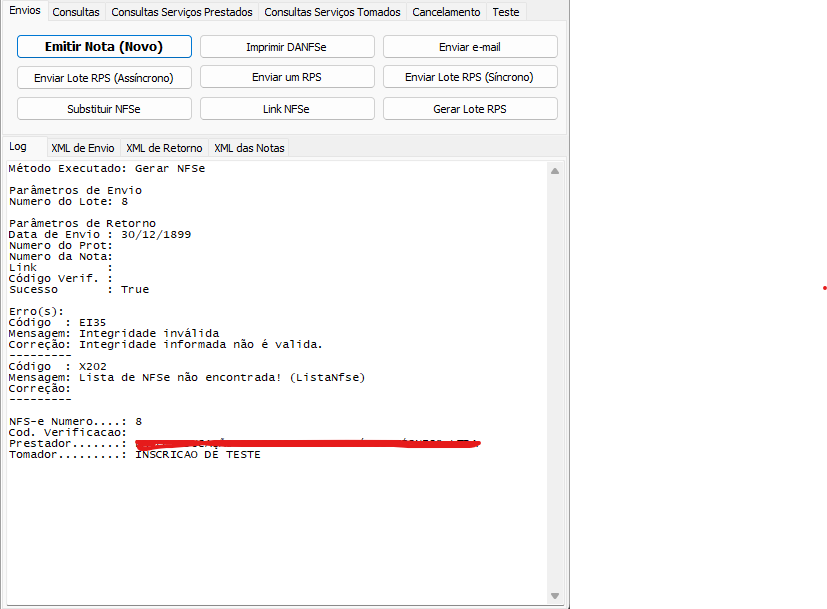Click the 'Parâmetros de Retorno' heading line
The height and width of the screenshot is (609, 827).
coord(82,224)
